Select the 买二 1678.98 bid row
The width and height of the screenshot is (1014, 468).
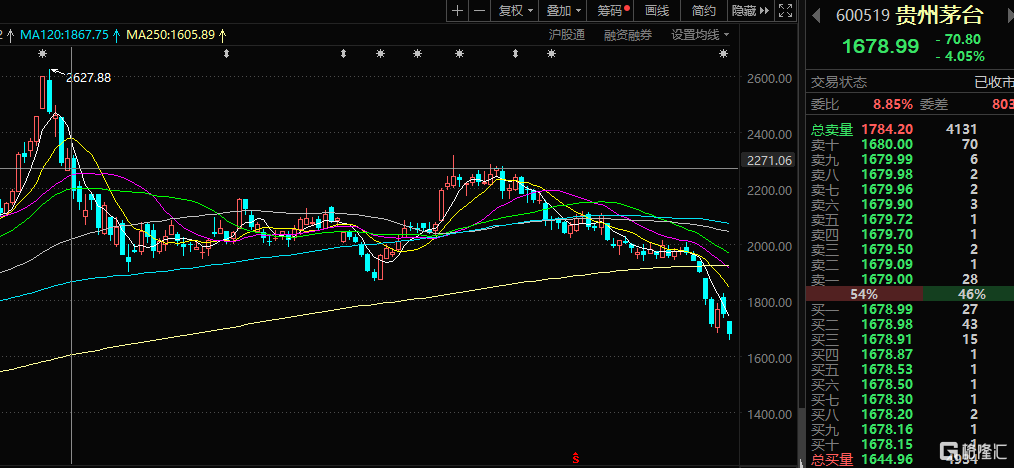tap(909, 324)
